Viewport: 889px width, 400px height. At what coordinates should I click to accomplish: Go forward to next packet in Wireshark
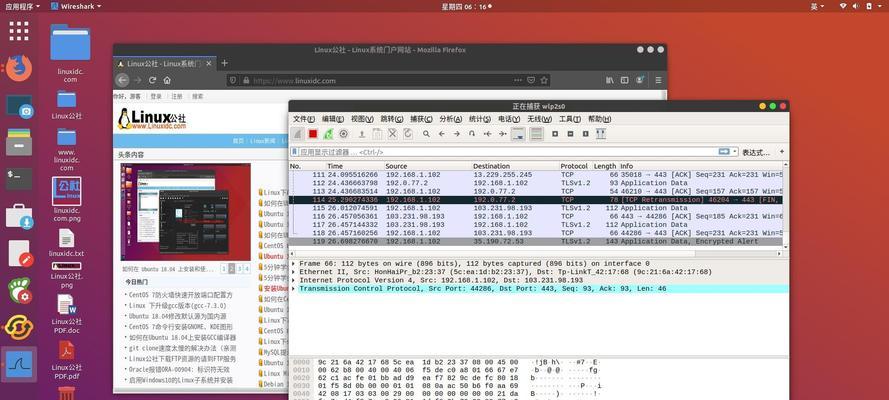(x=456, y=134)
